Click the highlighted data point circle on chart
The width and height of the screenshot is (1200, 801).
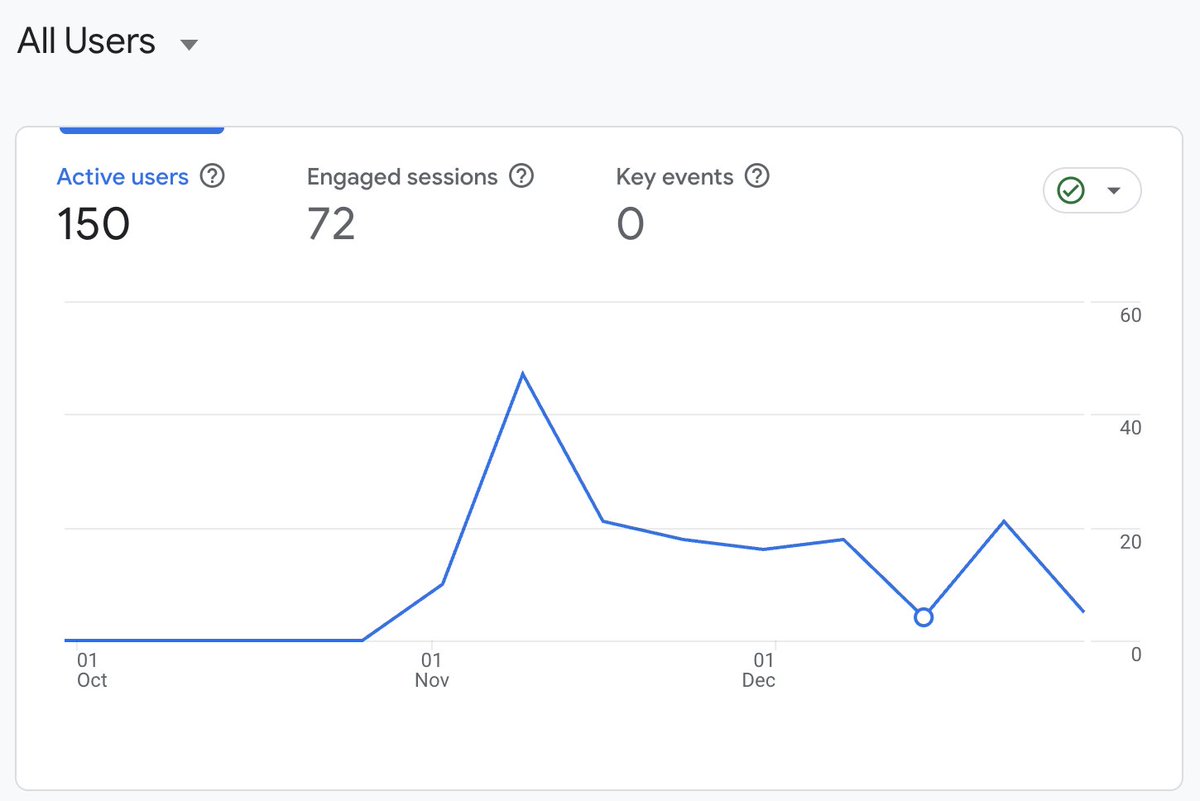click(923, 617)
